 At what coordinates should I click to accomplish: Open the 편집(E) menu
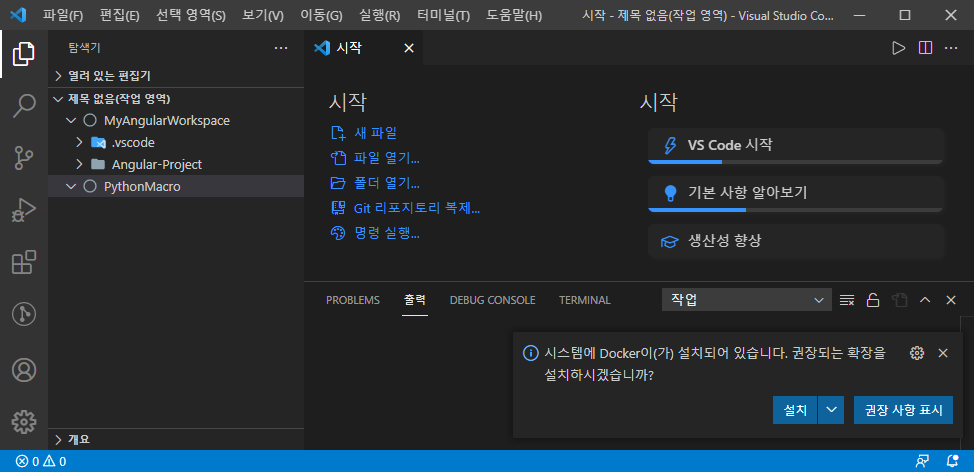119,16
